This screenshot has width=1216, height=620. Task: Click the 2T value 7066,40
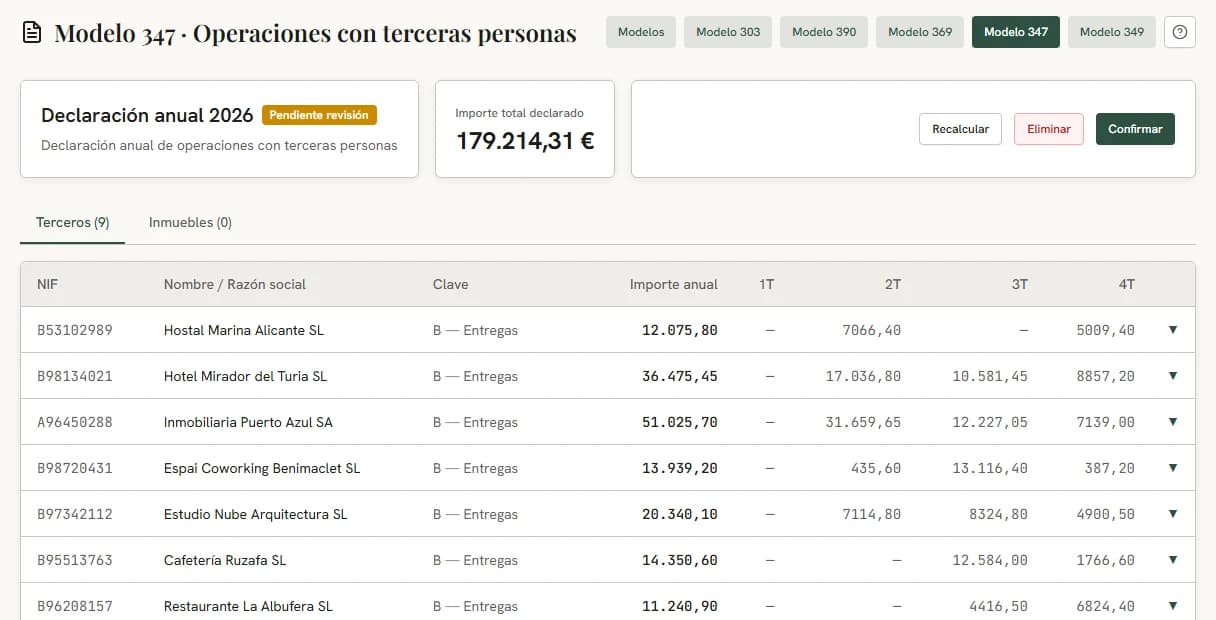pos(872,330)
